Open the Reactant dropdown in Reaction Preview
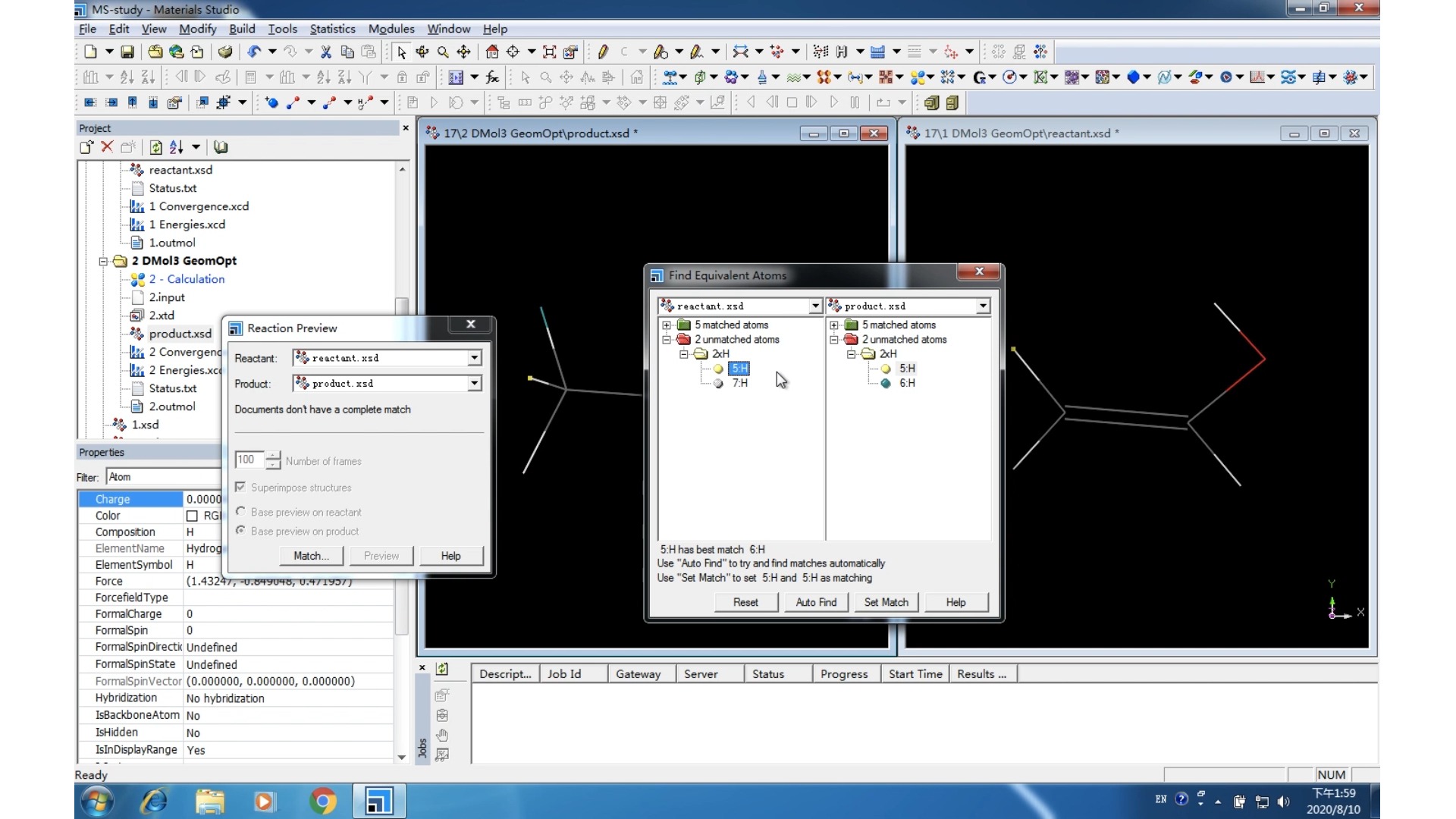 pos(474,358)
